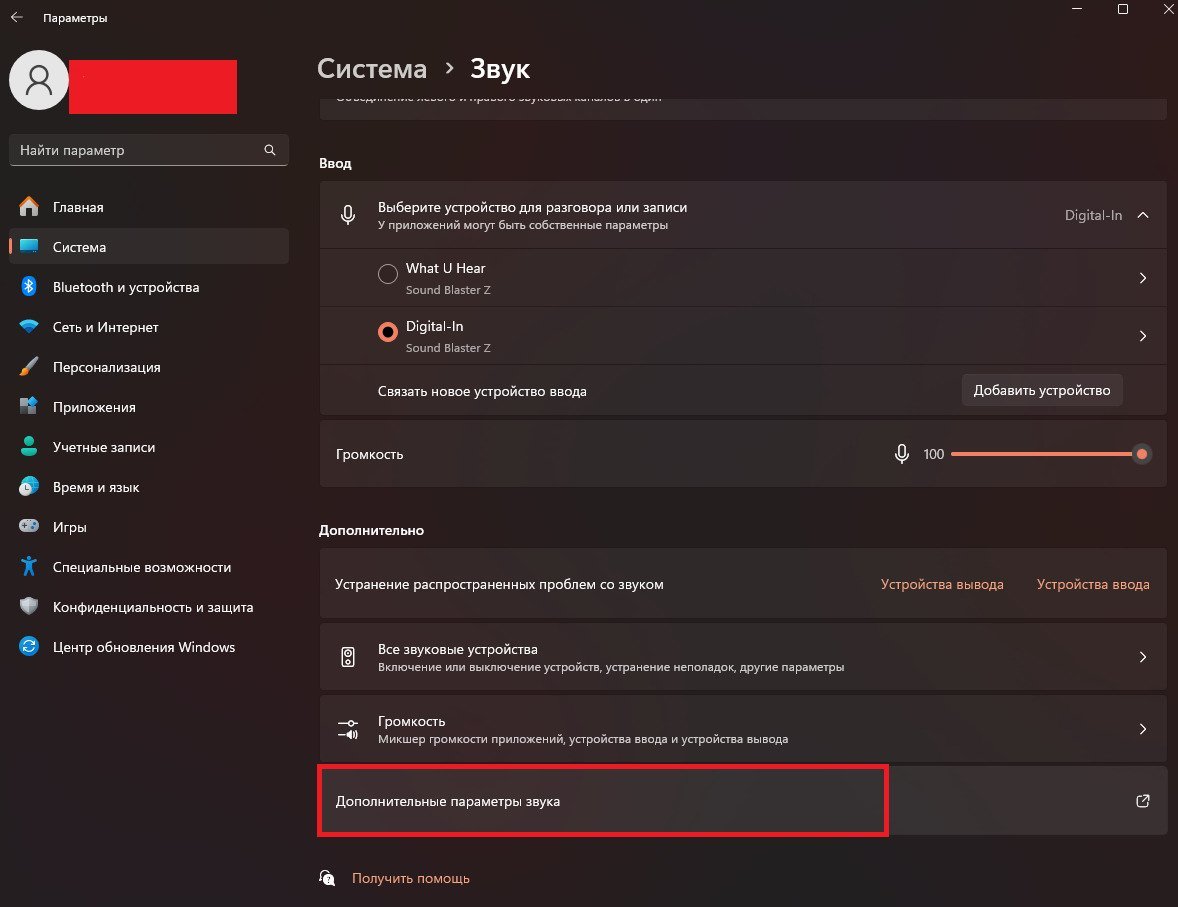
Task: Click the Все звуковые устройства title
Action: (458, 649)
